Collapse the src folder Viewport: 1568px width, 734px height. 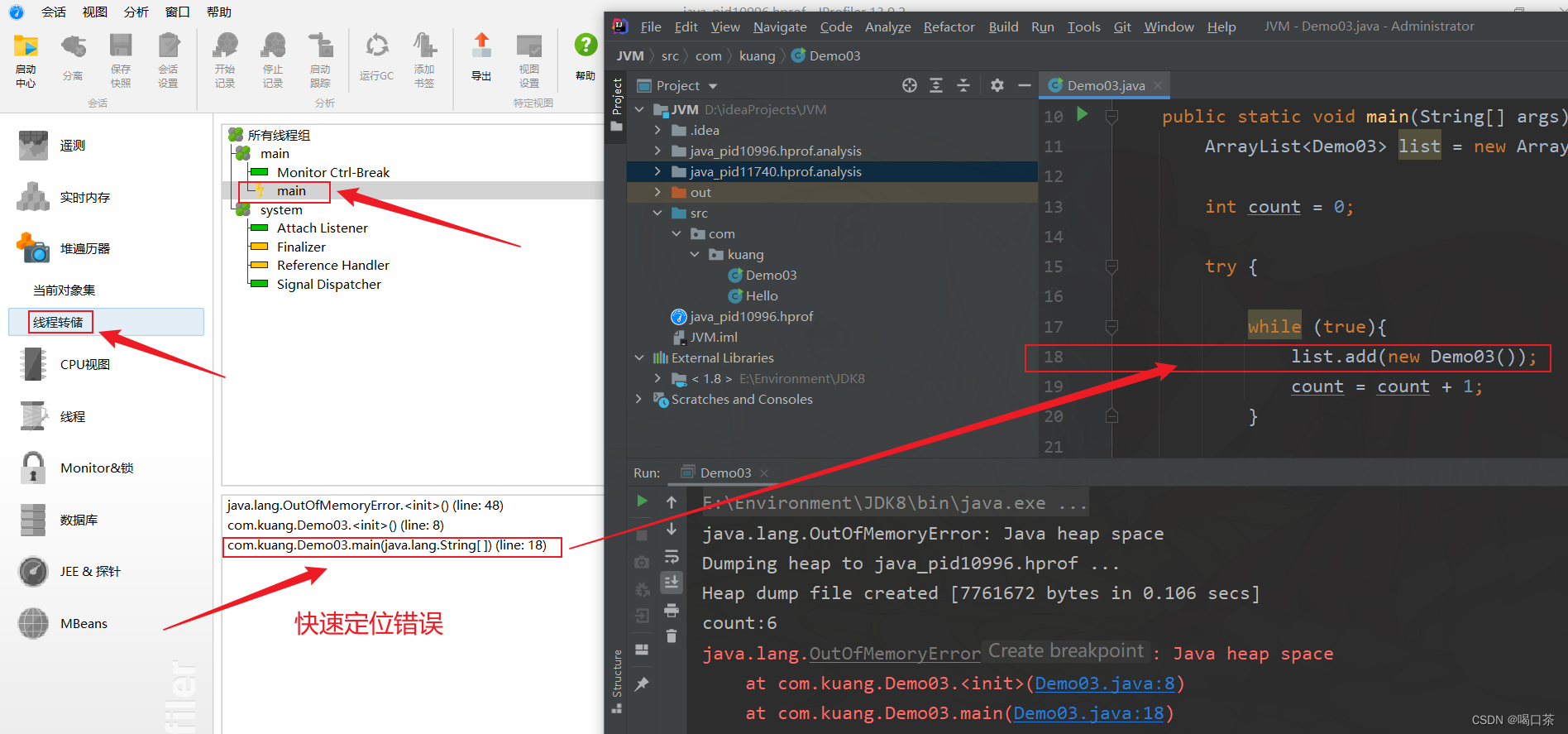(x=657, y=213)
